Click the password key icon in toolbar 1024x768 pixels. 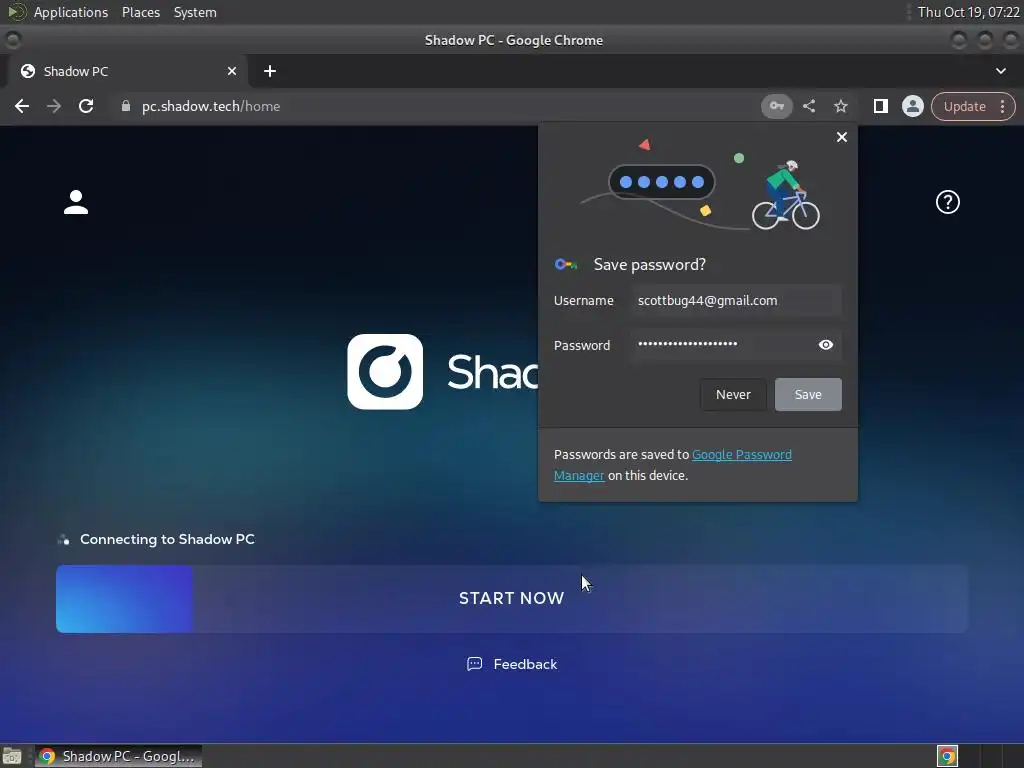[776, 106]
